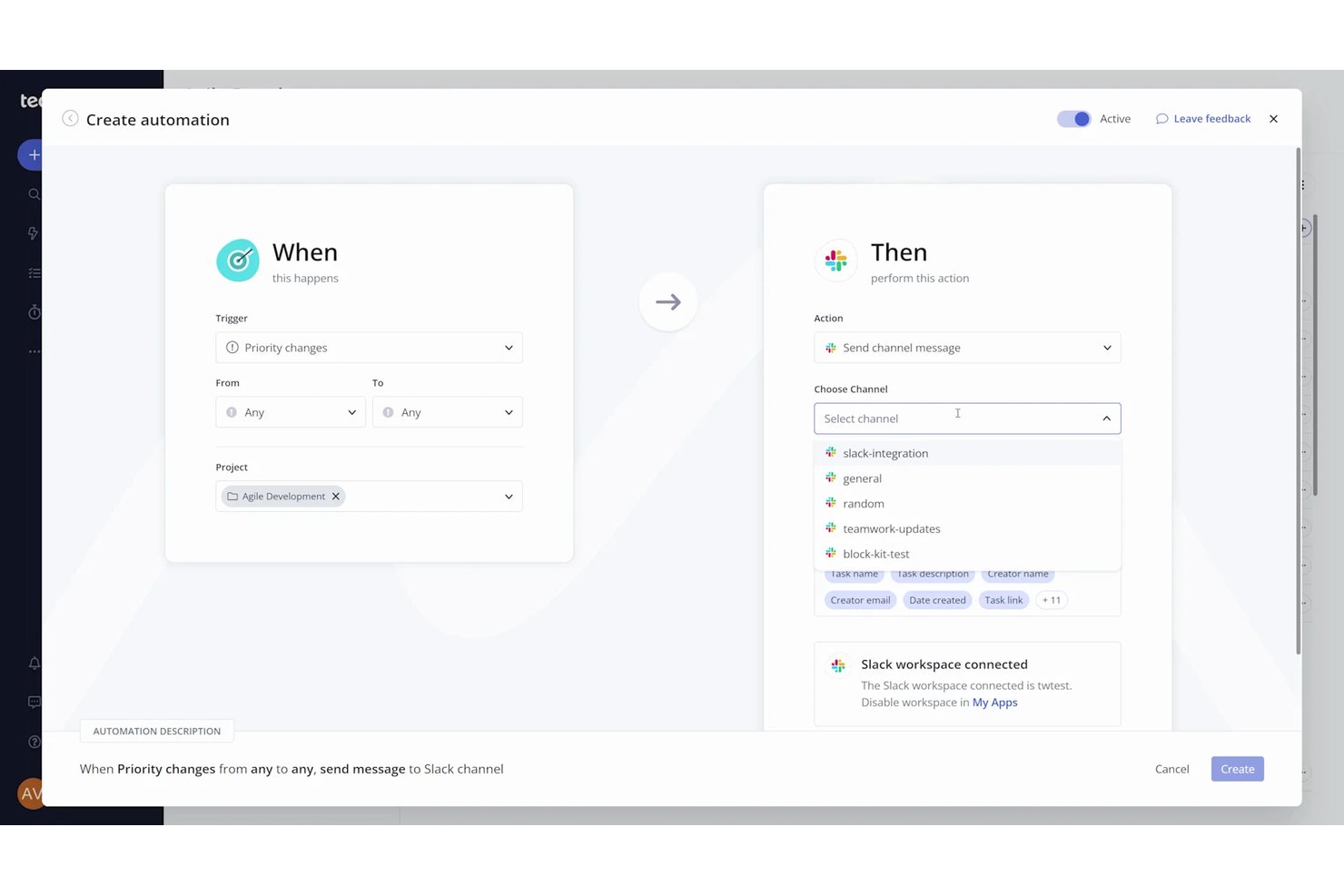The width and height of the screenshot is (1344, 896).
Task: Collapse the channel list chevron
Action: (x=1106, y=418)
